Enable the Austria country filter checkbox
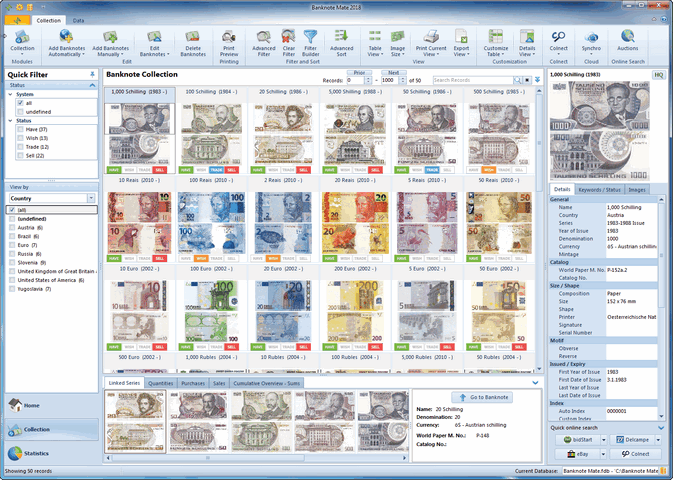The image size is (673, 480). 11,227
